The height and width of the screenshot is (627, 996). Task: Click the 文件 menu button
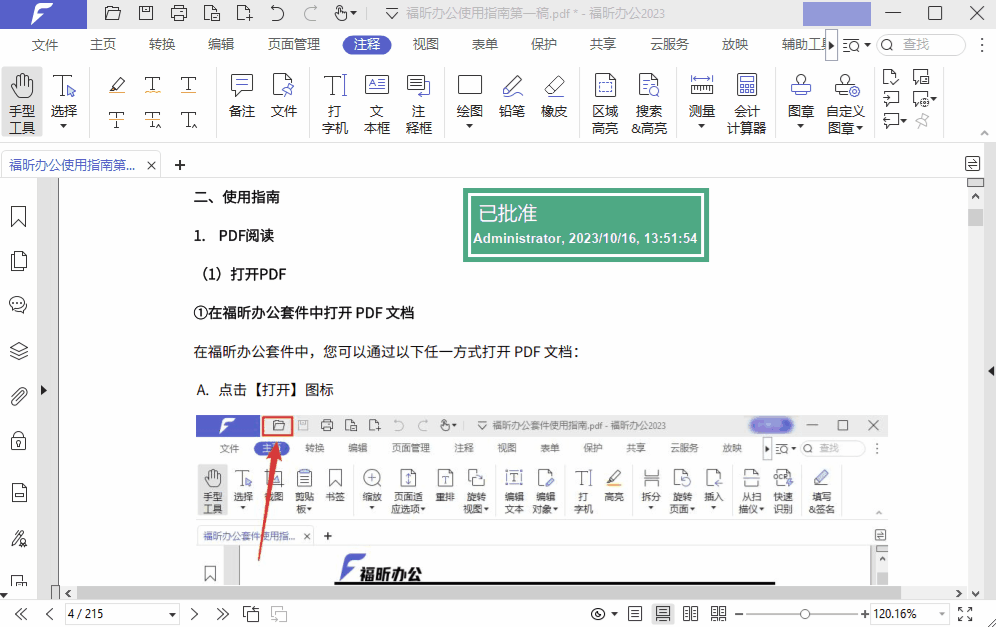click(x=44, y=44)
